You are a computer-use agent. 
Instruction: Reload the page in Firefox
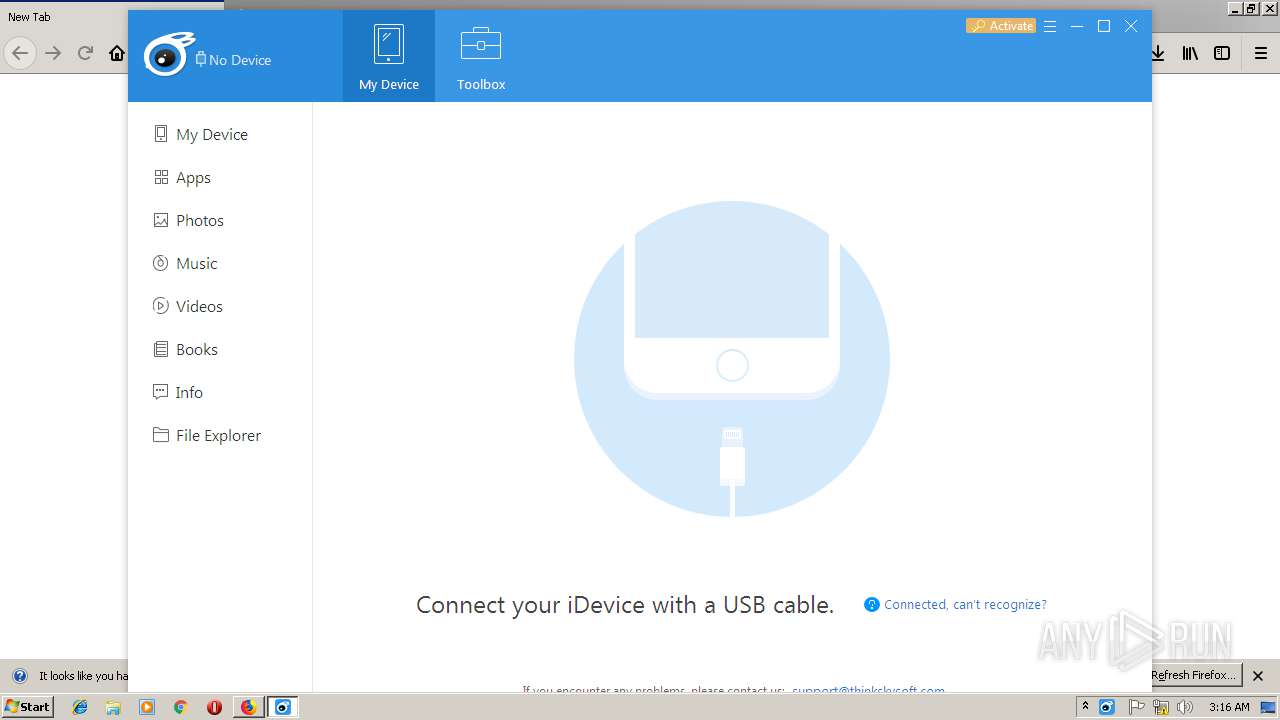(x=85, y=53)
